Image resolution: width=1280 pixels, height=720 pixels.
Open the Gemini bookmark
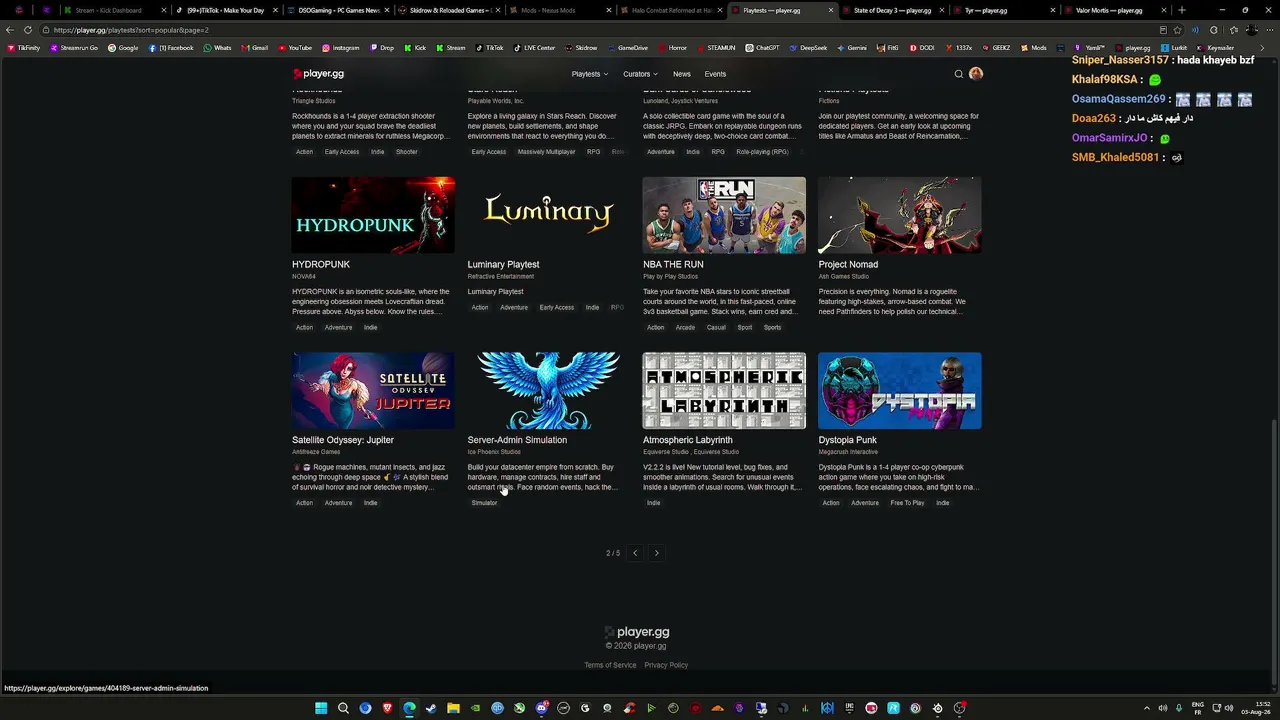[852, 48]
